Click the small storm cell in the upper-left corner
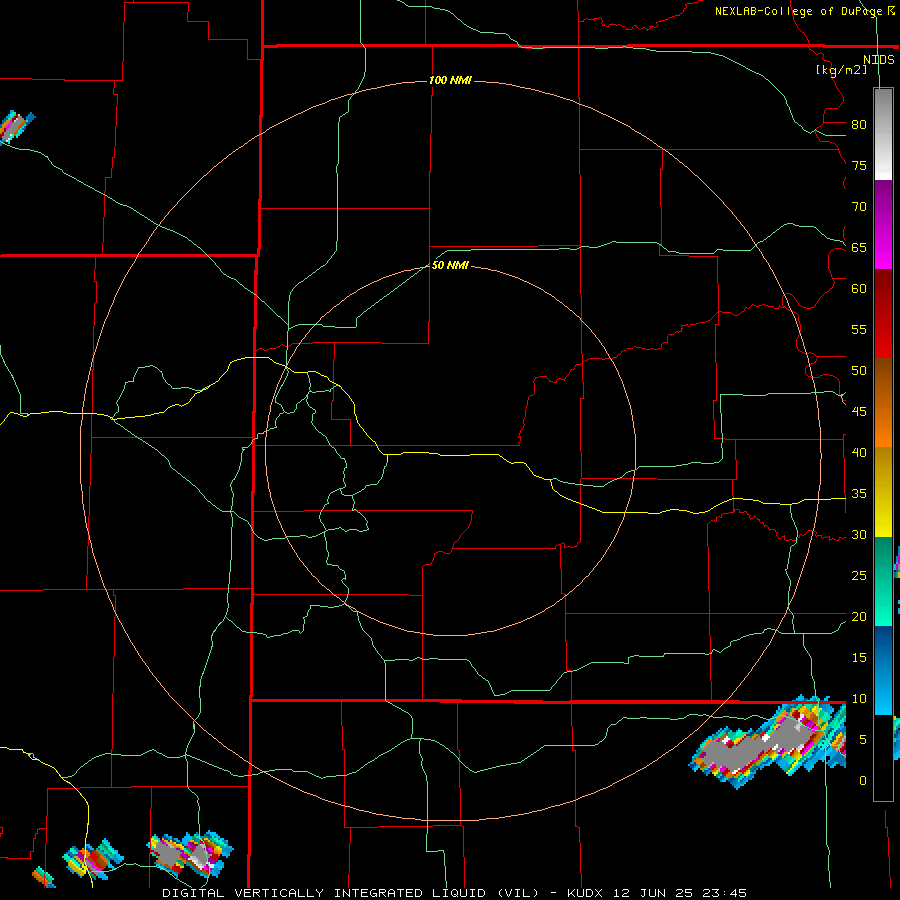 16,126
